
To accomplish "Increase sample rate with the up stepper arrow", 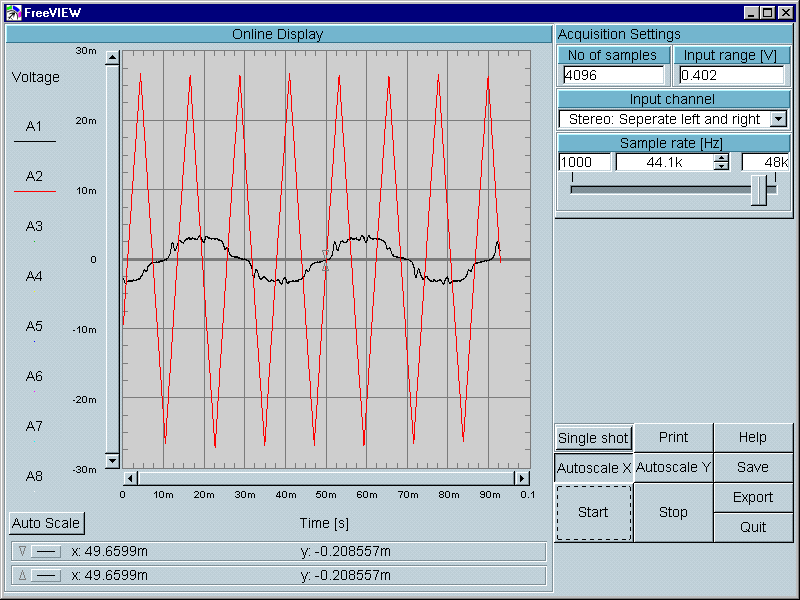I will [721, 158].
